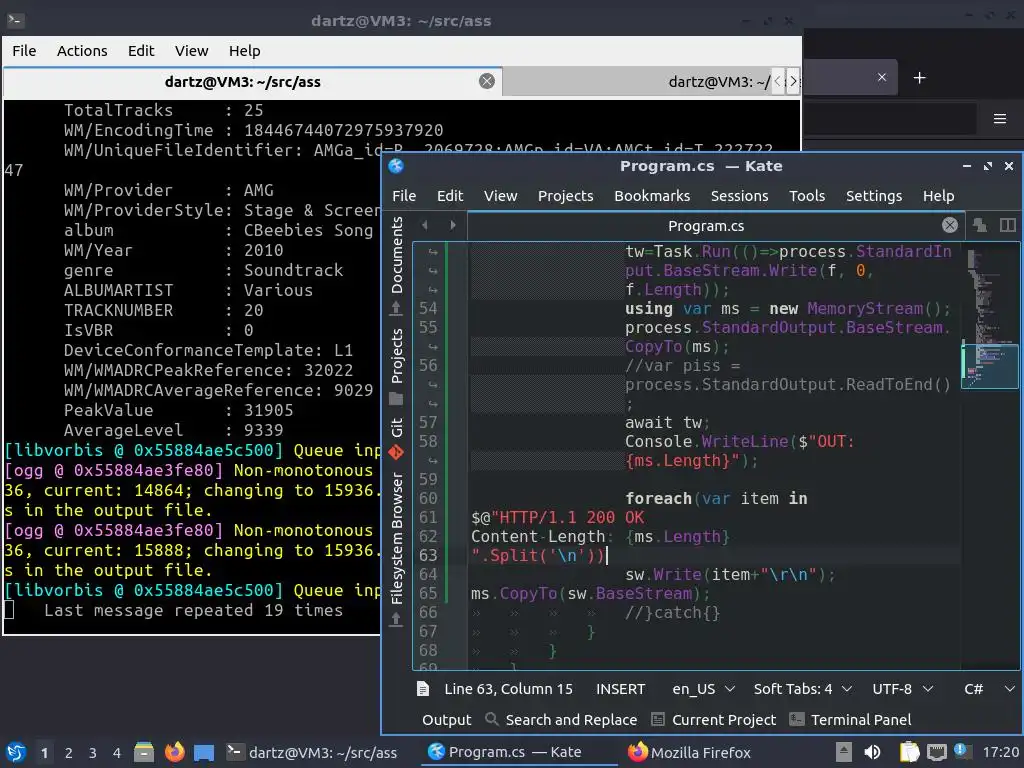Open quick open icon right of tab bar

[980, 225]
